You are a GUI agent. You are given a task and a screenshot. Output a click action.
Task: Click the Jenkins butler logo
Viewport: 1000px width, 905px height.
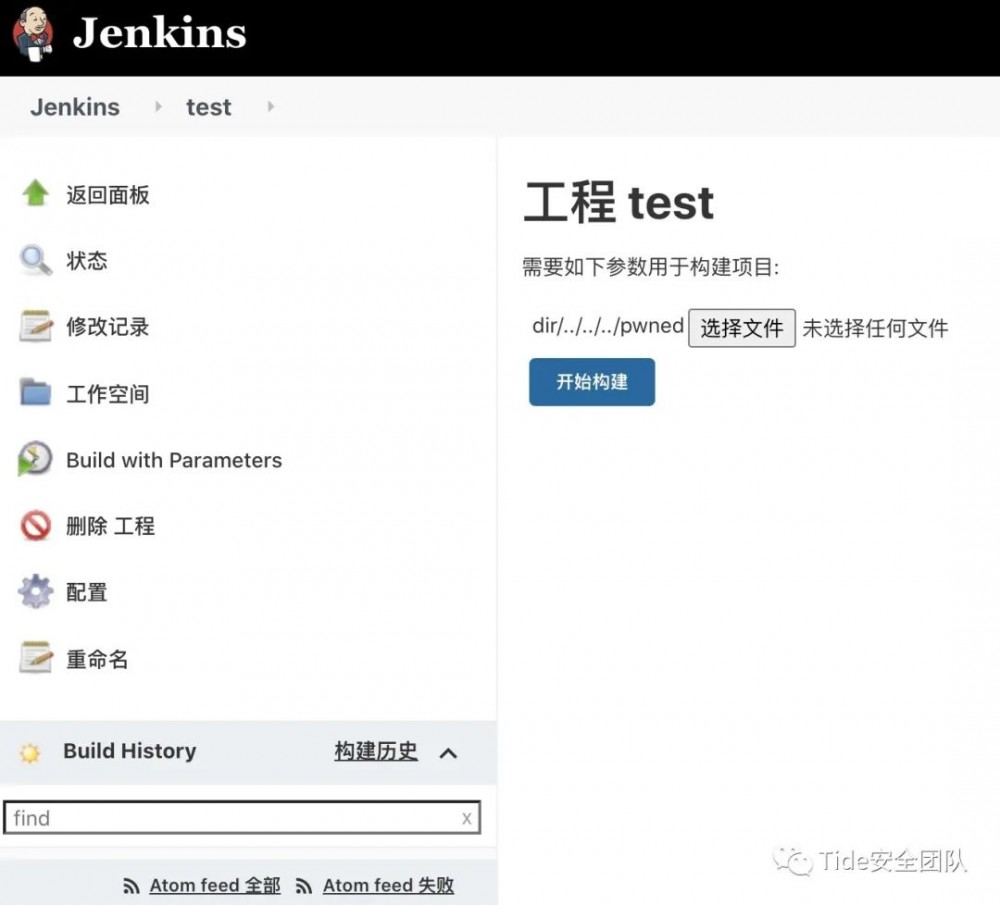tap(31, 35)
